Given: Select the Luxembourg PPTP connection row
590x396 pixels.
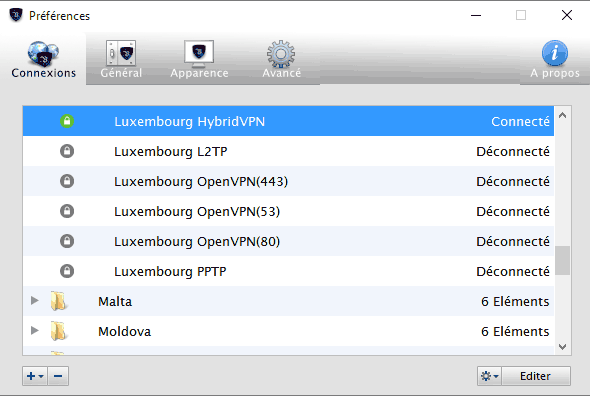Looking at the screenshot, I should 288,271.
